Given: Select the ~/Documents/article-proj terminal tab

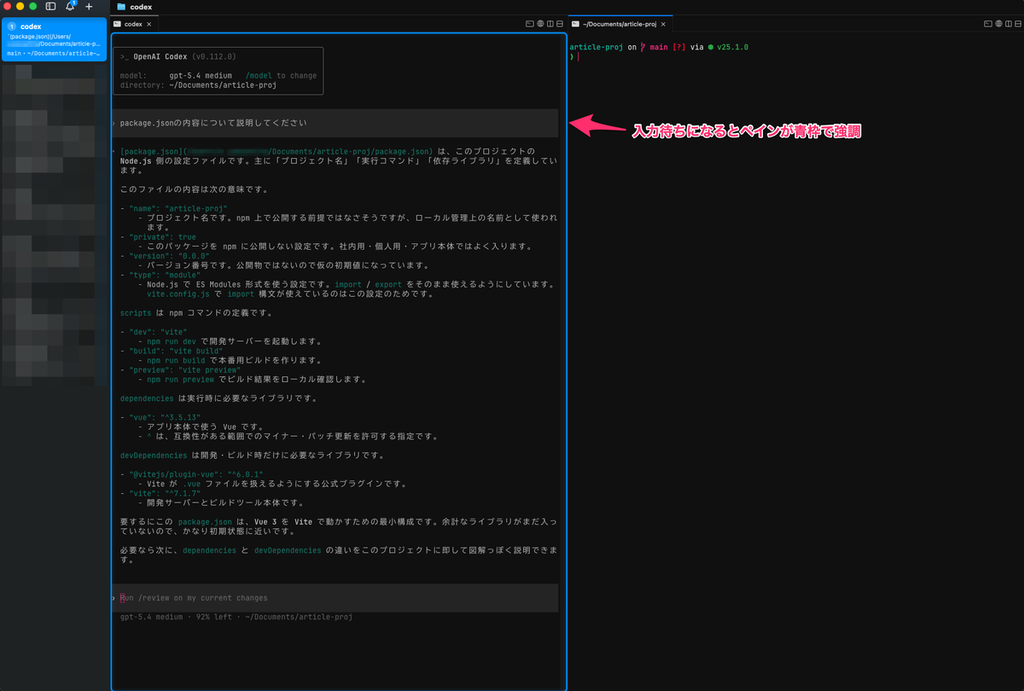Looking at the screenshot, I should [620, 24].
